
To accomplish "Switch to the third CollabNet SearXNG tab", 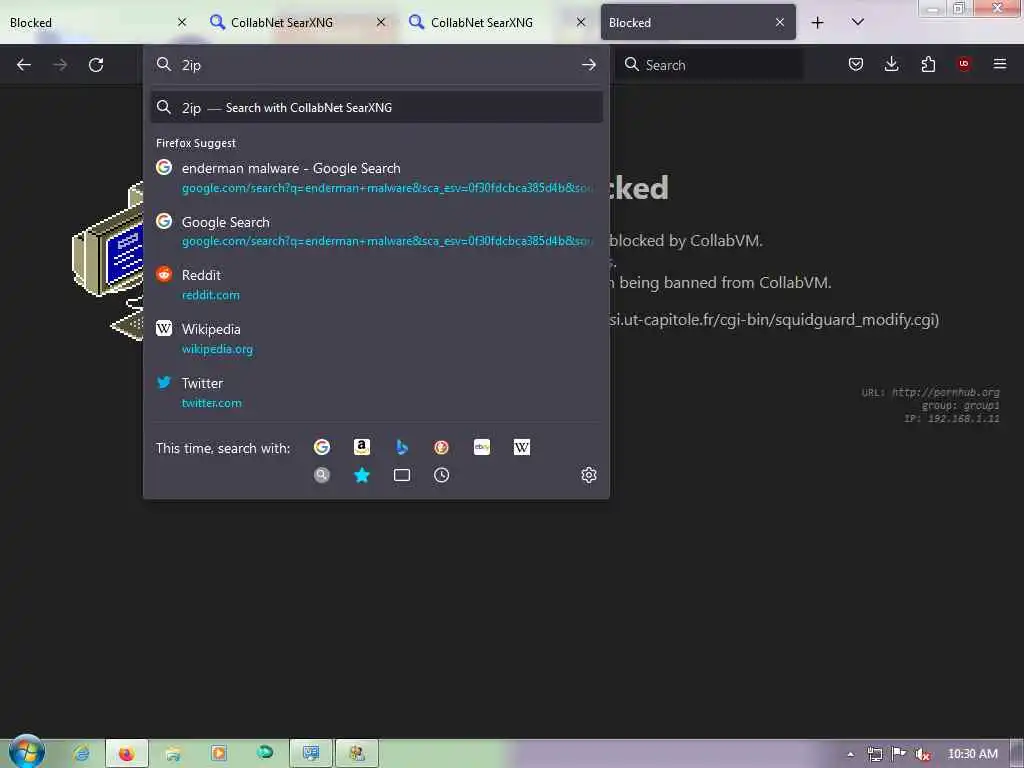I will click(x=497, y=23).
